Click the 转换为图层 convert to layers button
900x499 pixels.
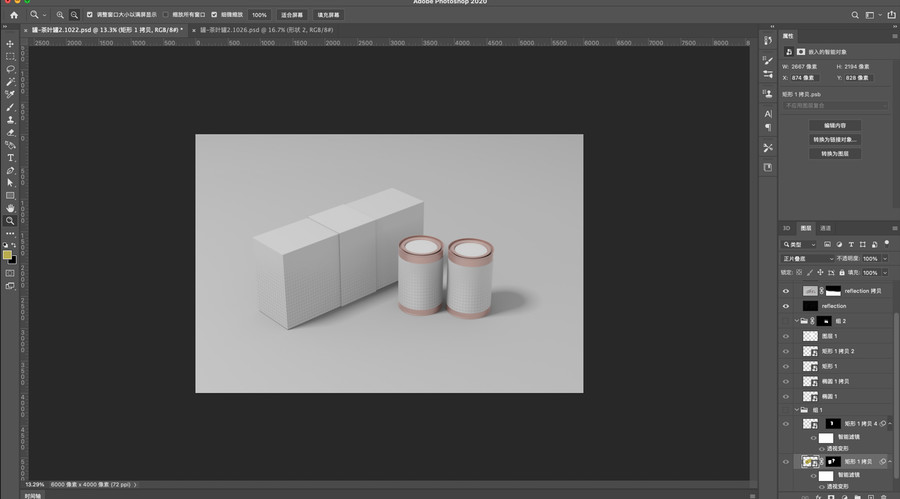click(835, 154)
